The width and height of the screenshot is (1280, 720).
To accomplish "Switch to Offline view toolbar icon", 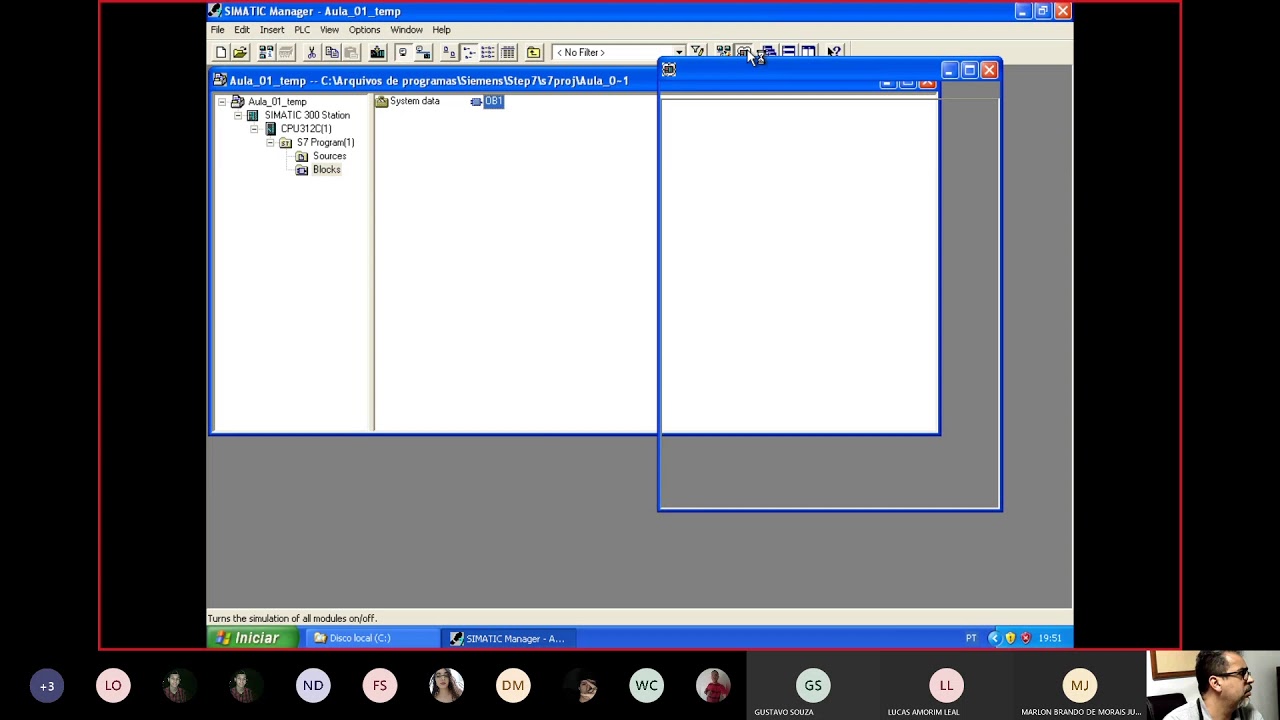I will click(403, 52).
